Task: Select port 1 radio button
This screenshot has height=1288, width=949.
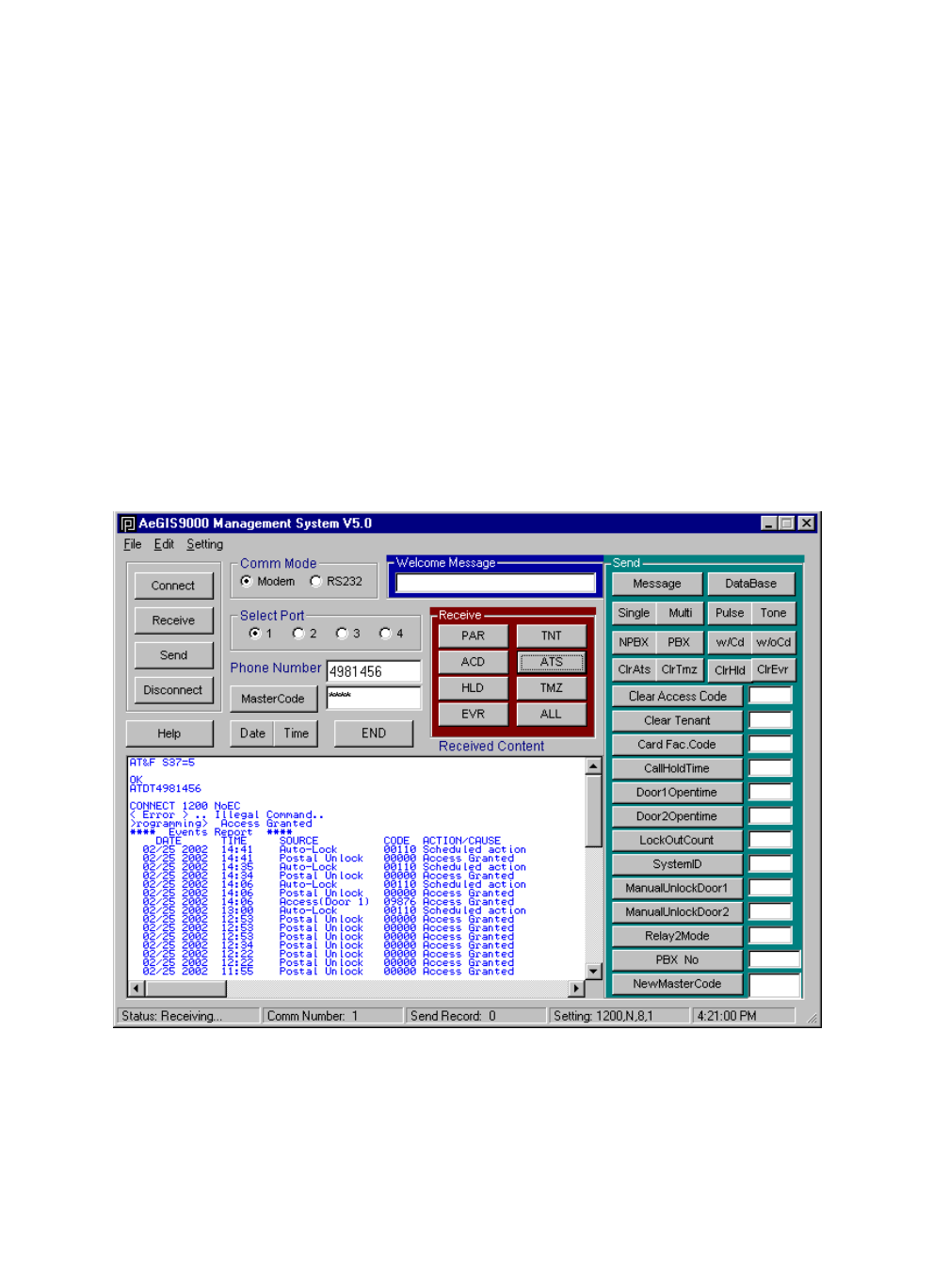Action: point(255,634)
